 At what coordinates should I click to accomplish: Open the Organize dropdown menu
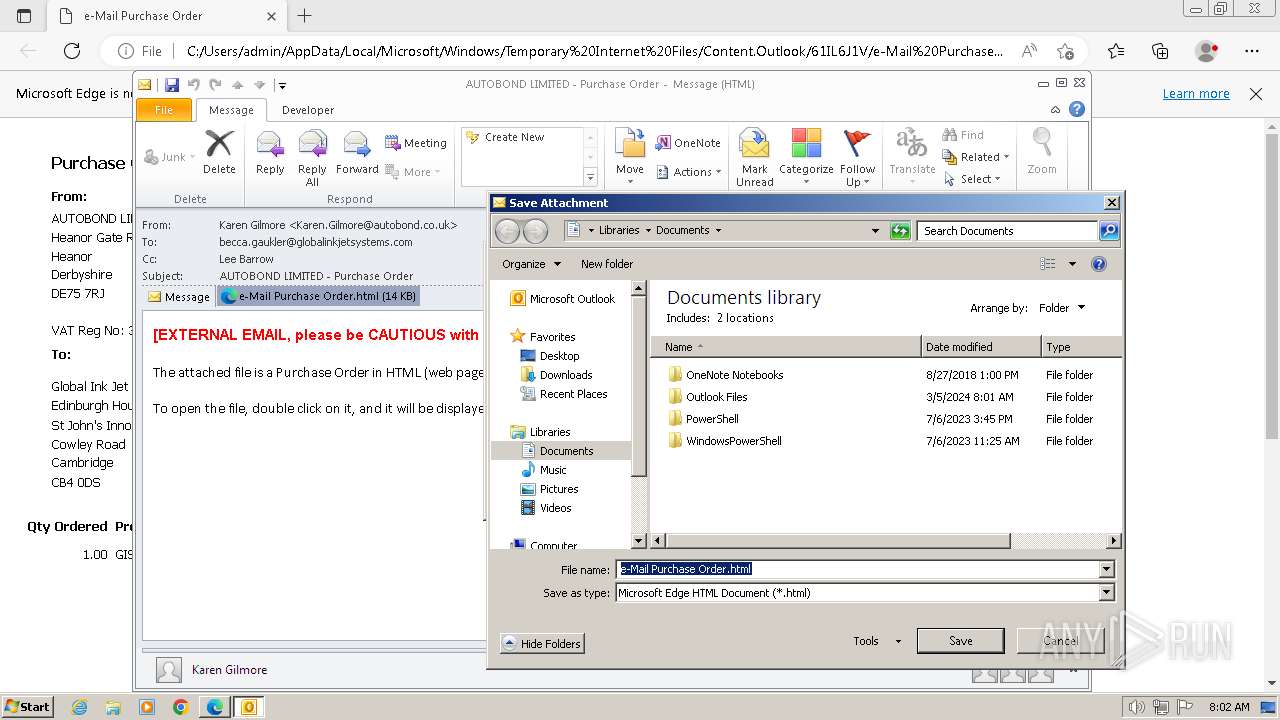click(531, 264)
